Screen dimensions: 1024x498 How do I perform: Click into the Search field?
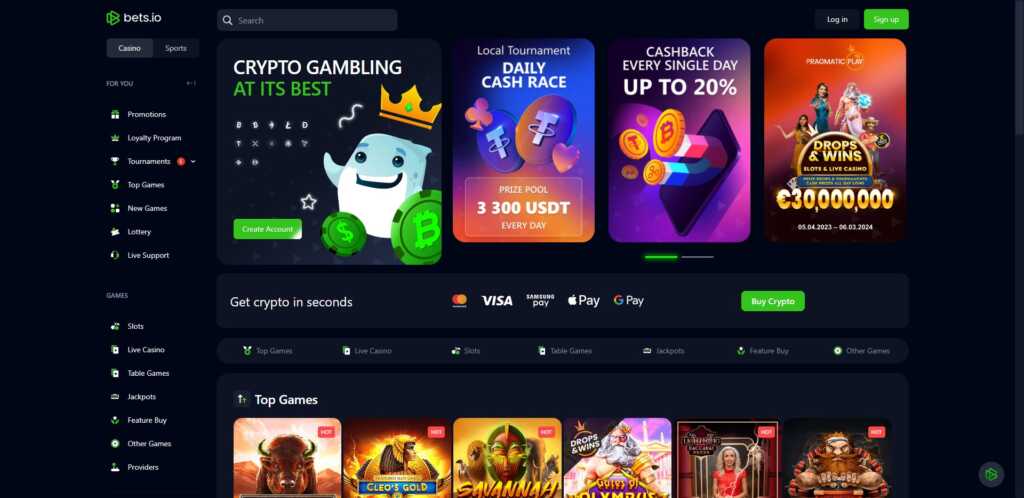(307, 20)
